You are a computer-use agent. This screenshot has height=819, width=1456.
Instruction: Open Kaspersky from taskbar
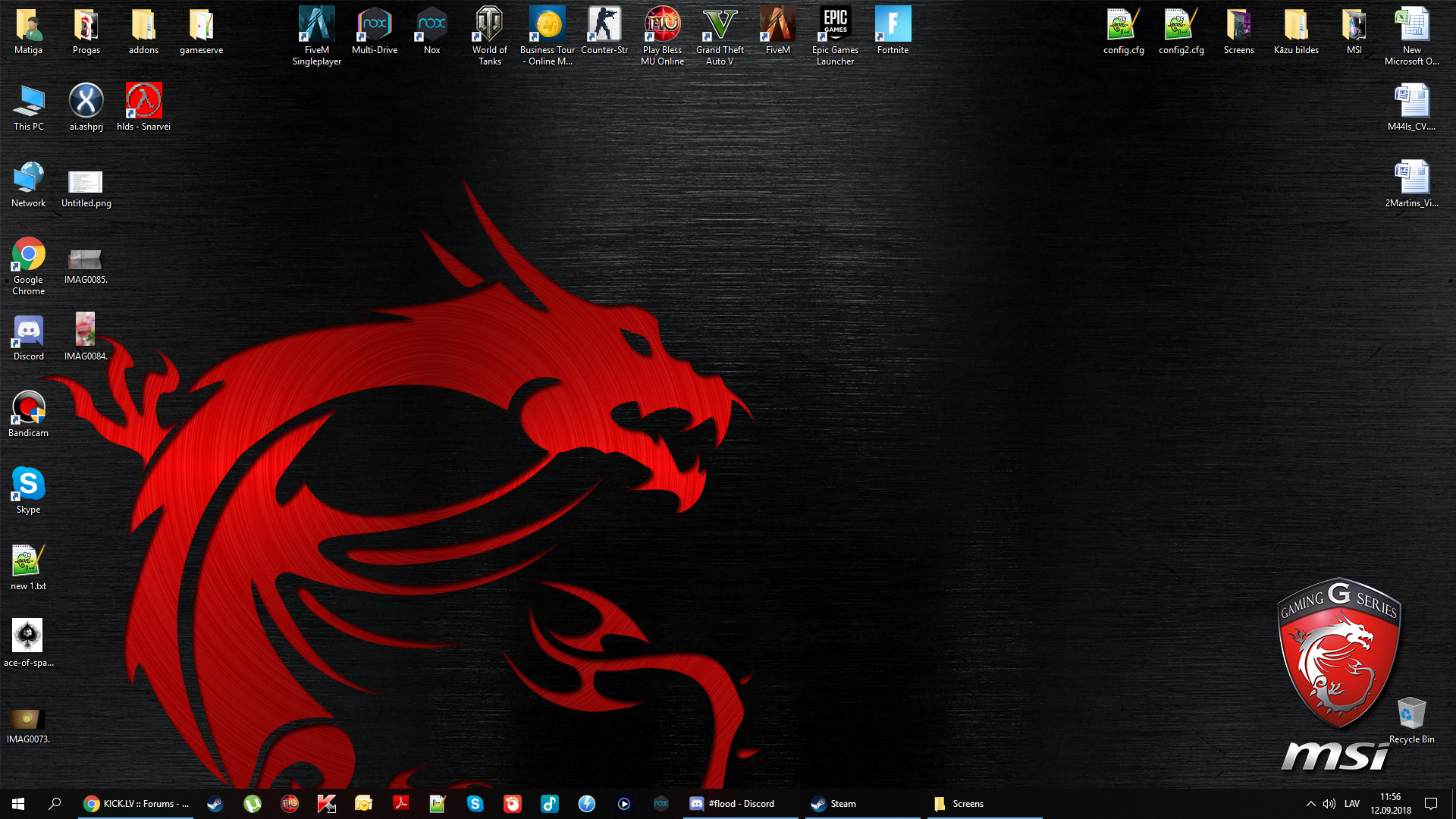[327, 804]
